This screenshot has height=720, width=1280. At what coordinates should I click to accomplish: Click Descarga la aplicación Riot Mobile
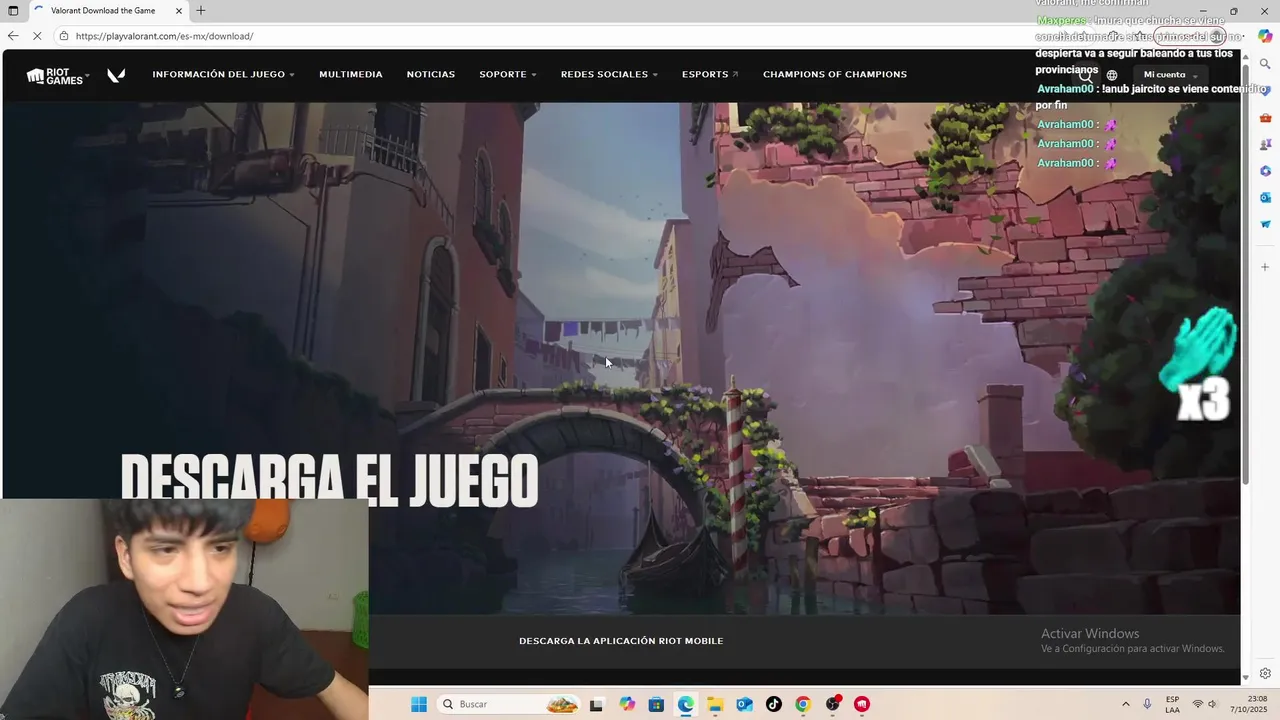(621, 641)
